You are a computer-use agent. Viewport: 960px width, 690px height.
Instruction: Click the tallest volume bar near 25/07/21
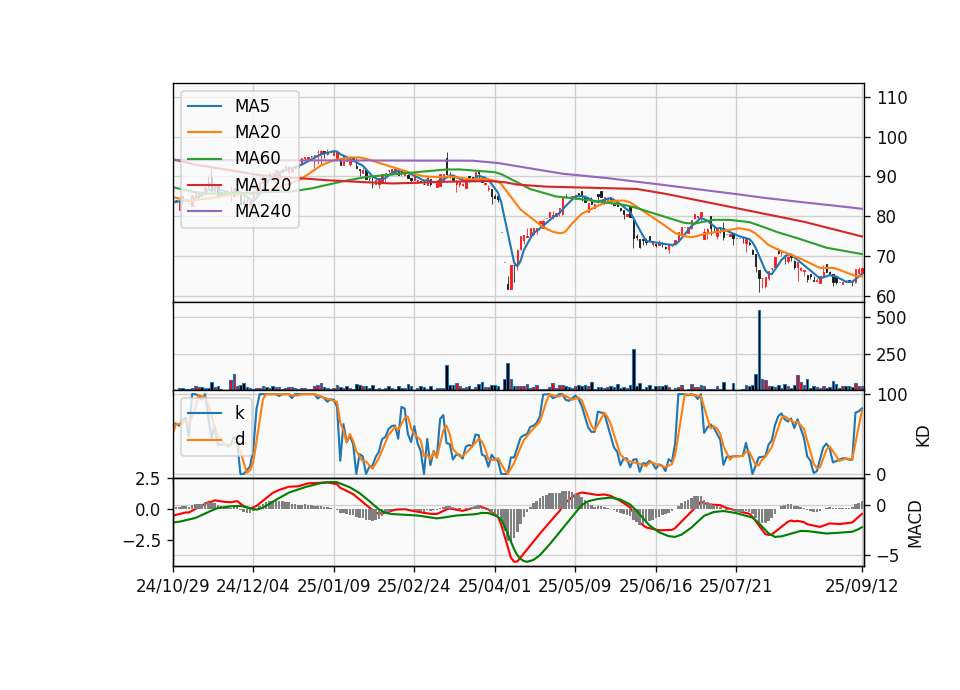pyautogui.click(x=759, y=350)
